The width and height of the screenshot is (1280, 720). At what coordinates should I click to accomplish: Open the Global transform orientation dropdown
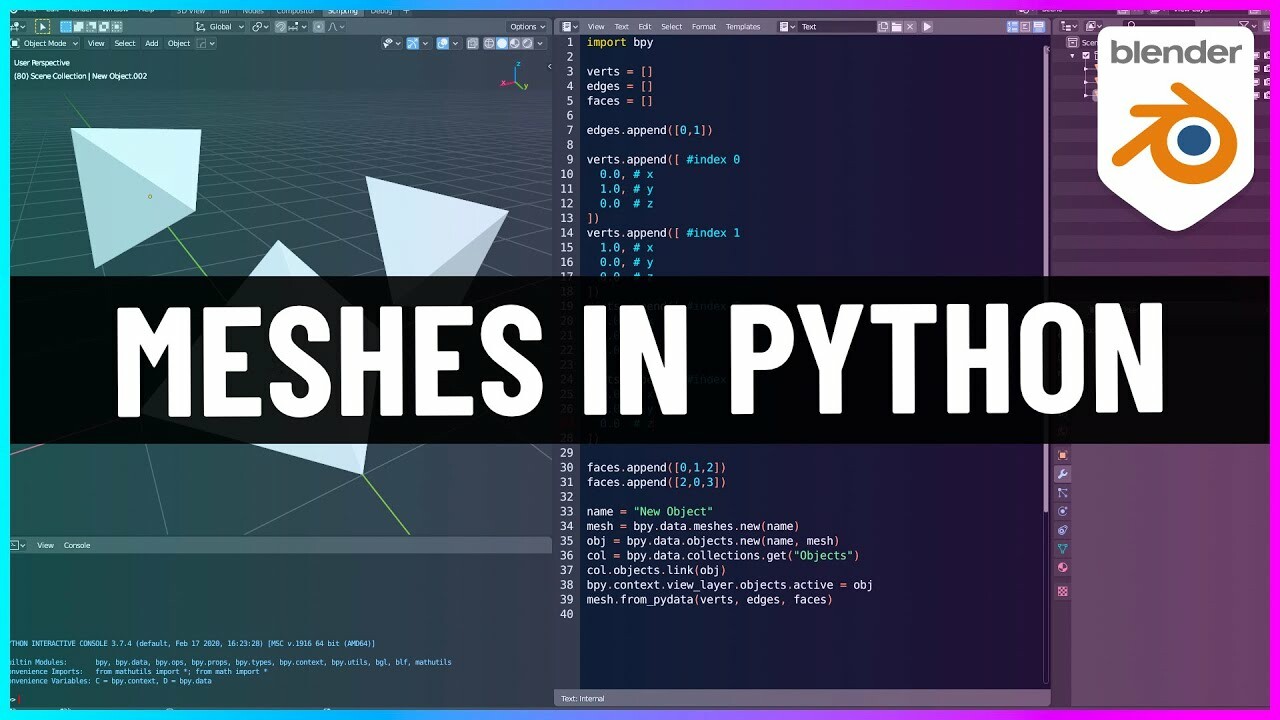[x=219, y=26]
